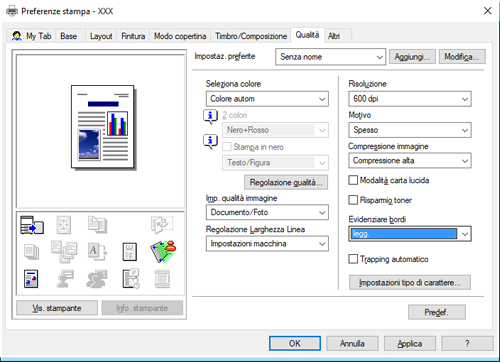The image size is (500, 362).
Task: Click the Applica button
Action: (x=410, y=343)
